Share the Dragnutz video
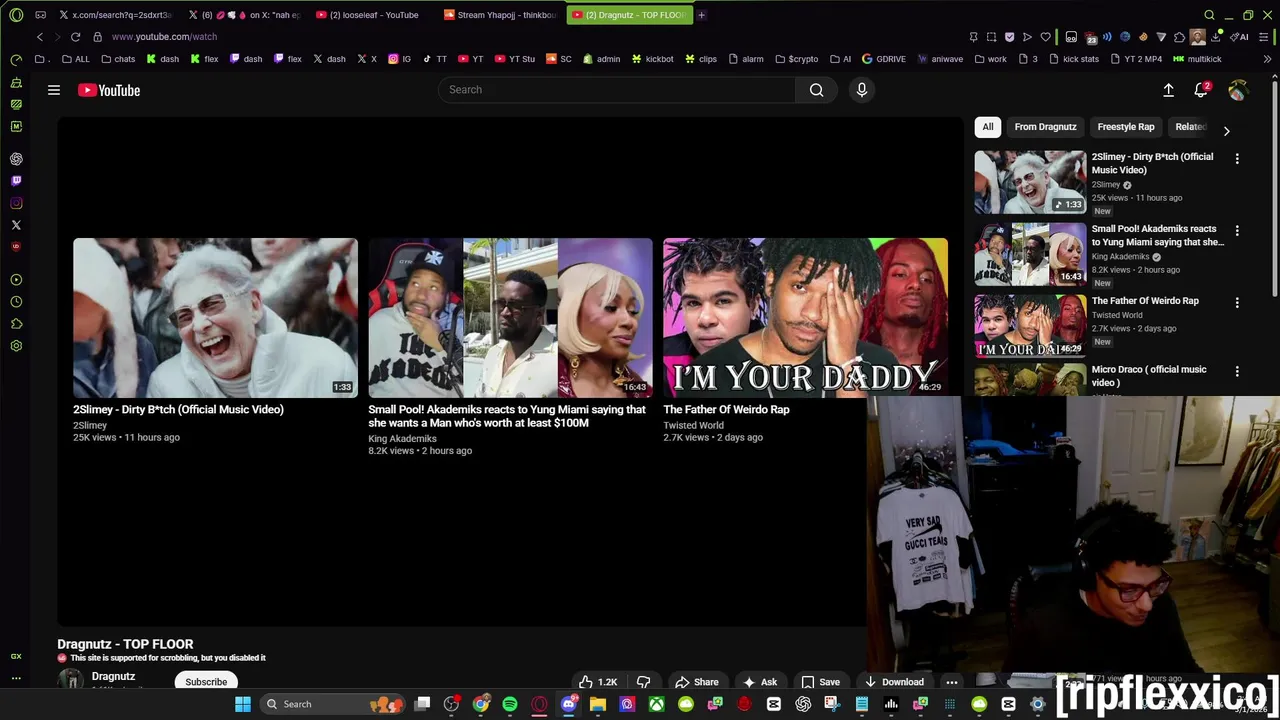The width and height of the screenshot is (1280, 720). (696, 682)
